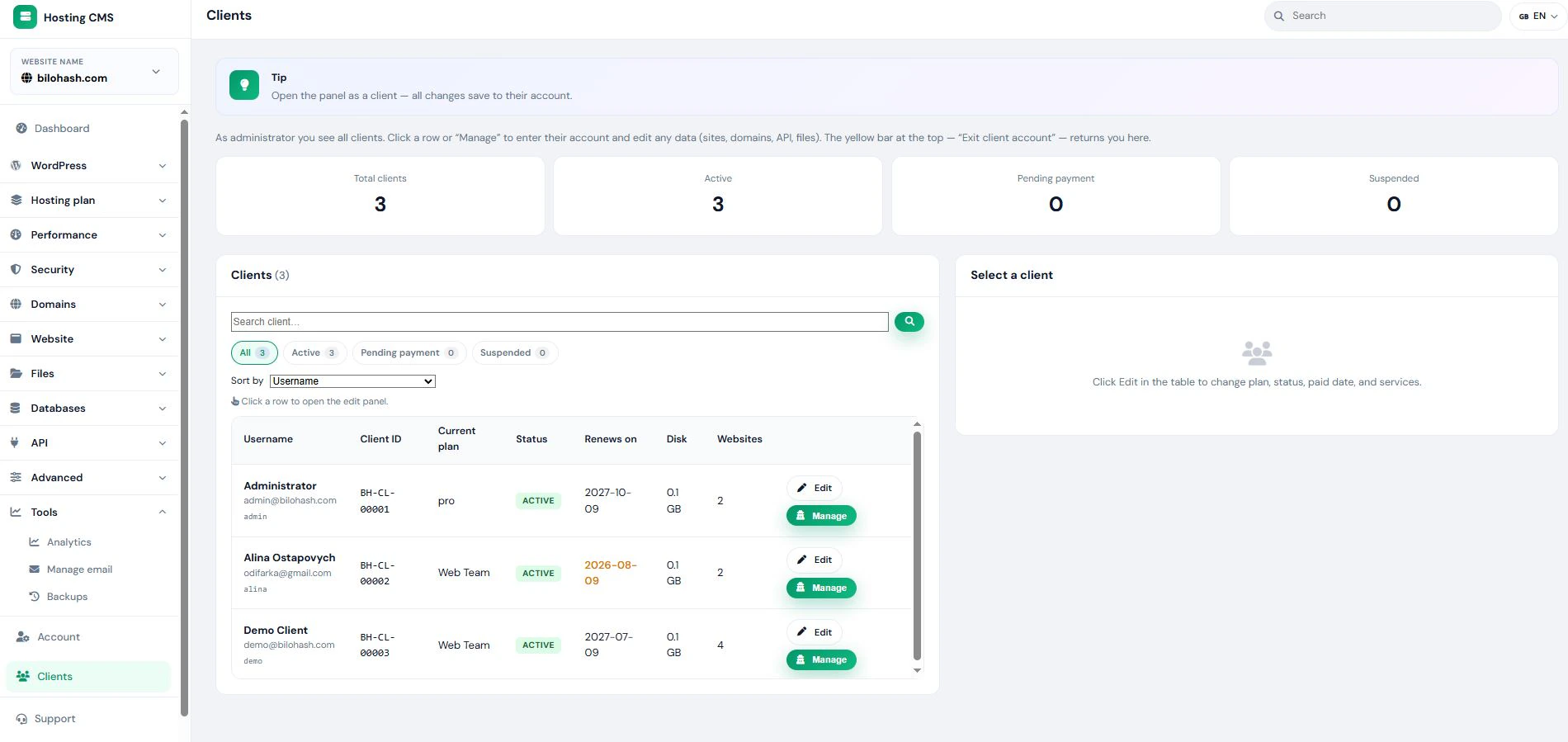Click email demo@bilohash.com
This screenshot has height=742, width=1568.
pos(289,645)
